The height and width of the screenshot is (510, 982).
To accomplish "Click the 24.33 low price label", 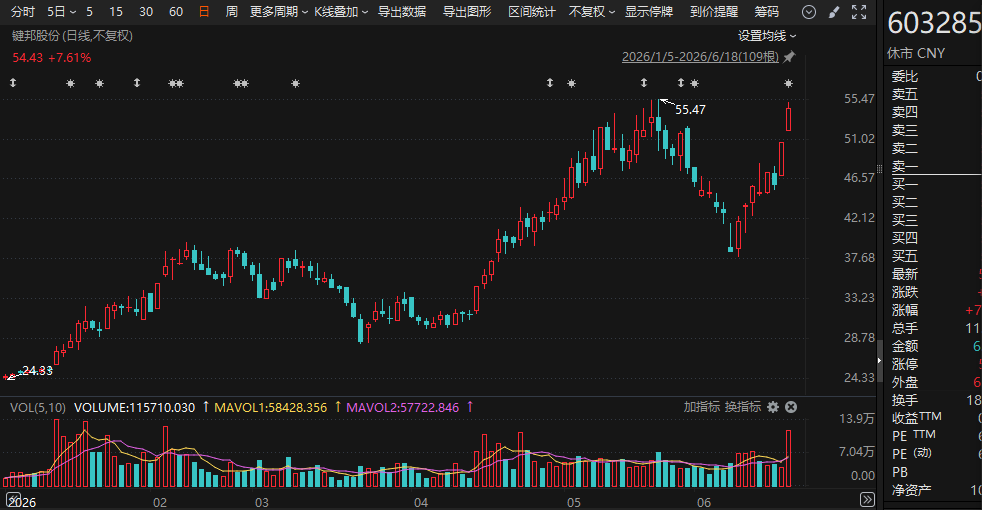I will (38, 370).
